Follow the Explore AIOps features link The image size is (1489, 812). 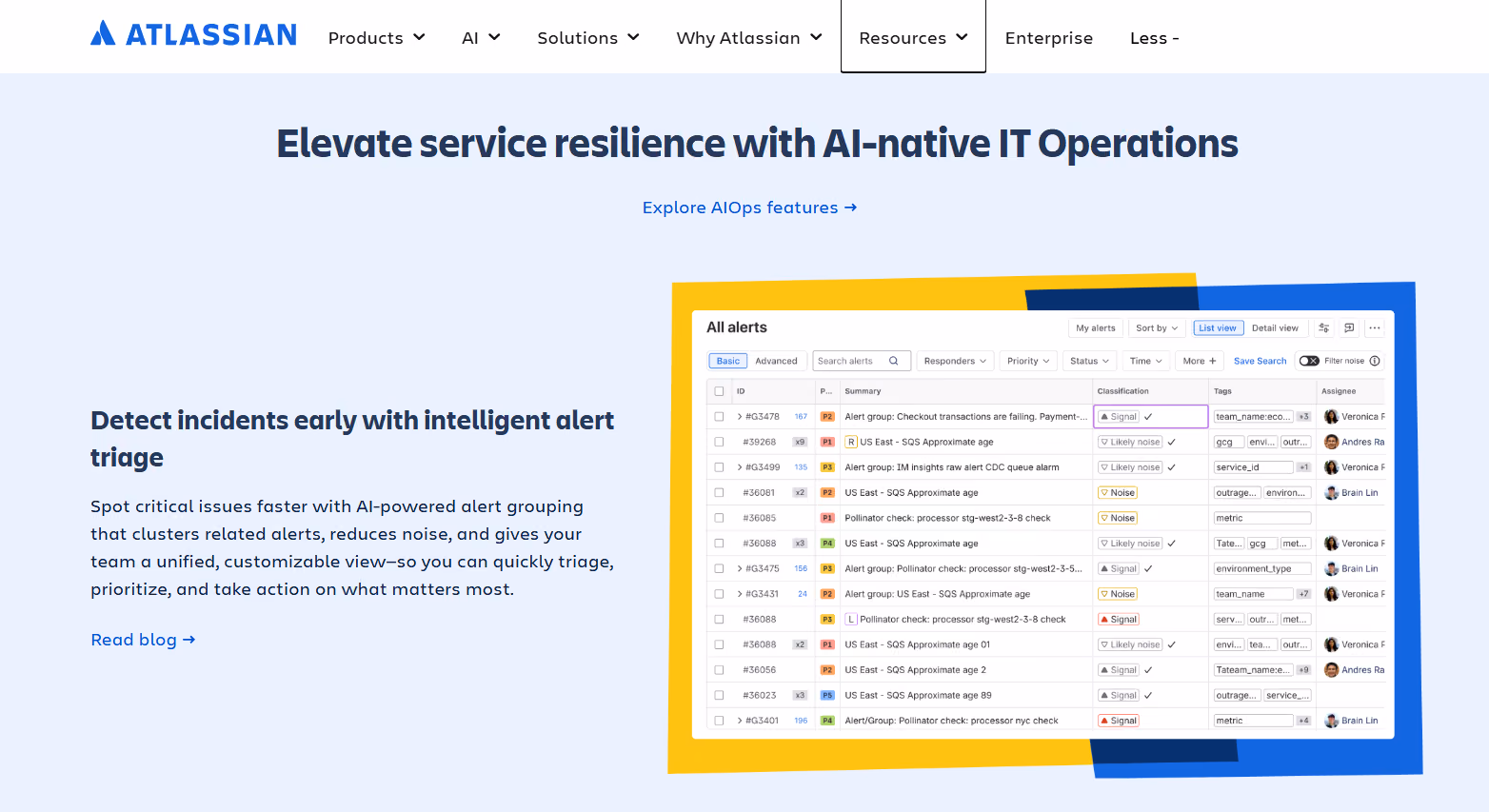(x=749, y=208)
